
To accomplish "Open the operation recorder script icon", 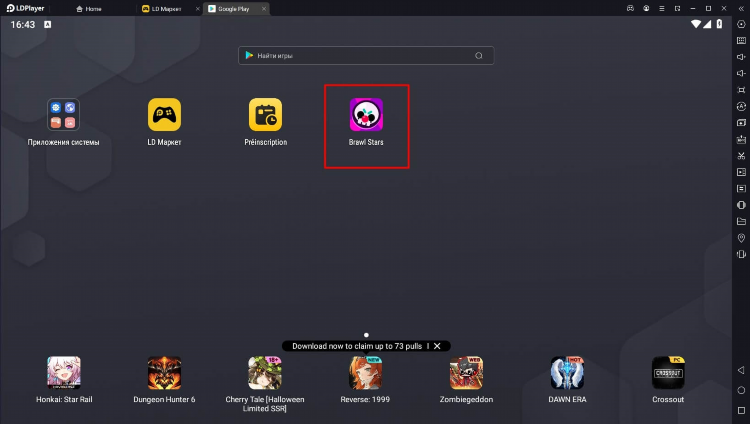I will [x=741, y=189].
